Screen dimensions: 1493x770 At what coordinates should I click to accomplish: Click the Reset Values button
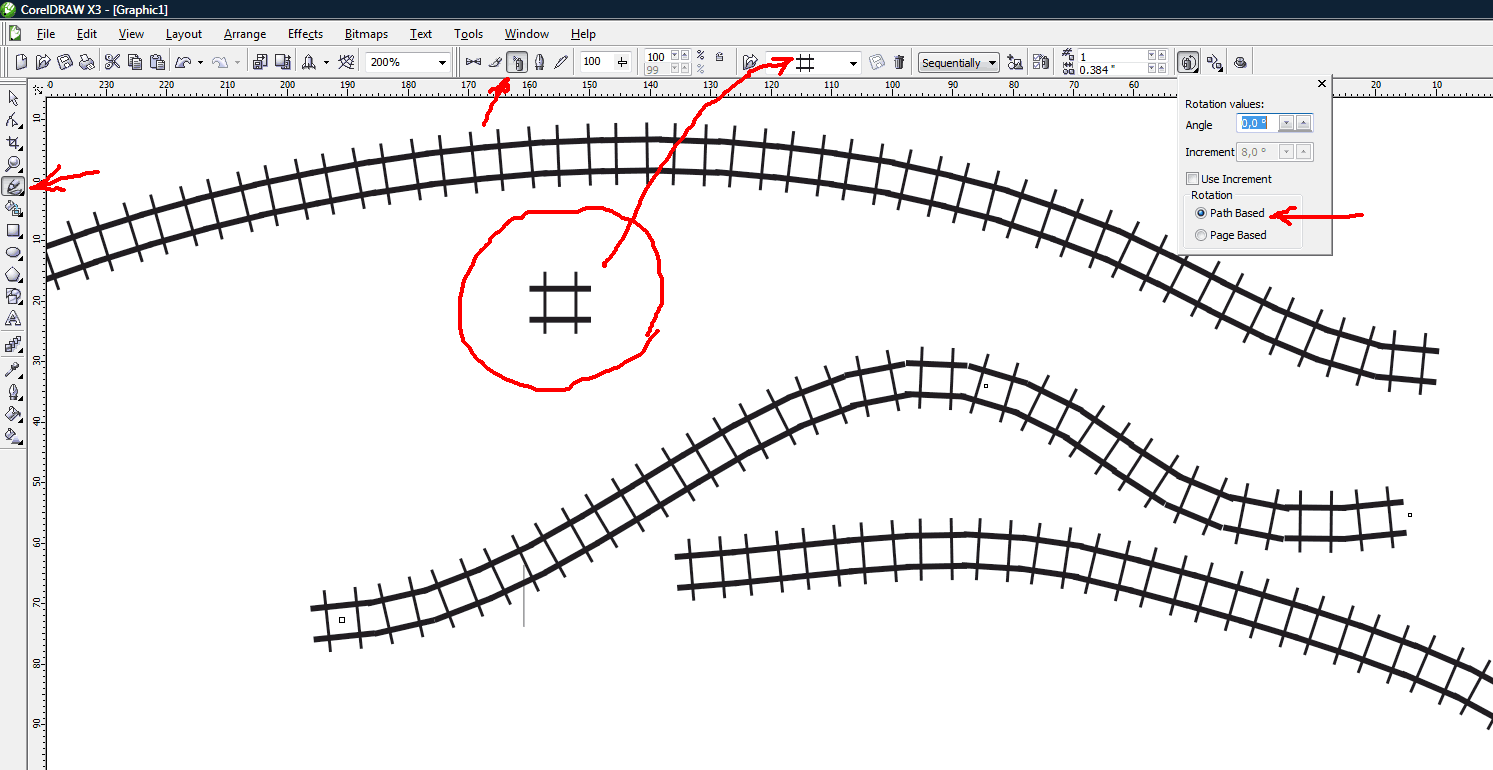(x=1240, y=62)
